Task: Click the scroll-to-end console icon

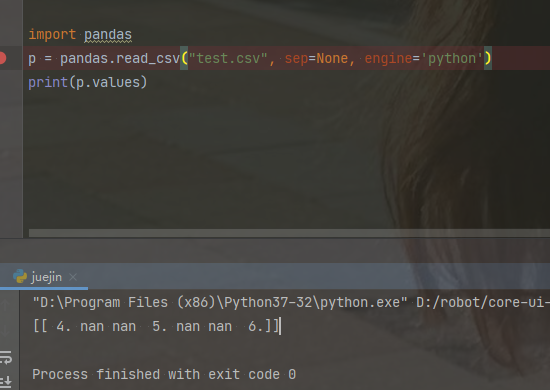Action: pyautogui.click(x=6, y=381)
